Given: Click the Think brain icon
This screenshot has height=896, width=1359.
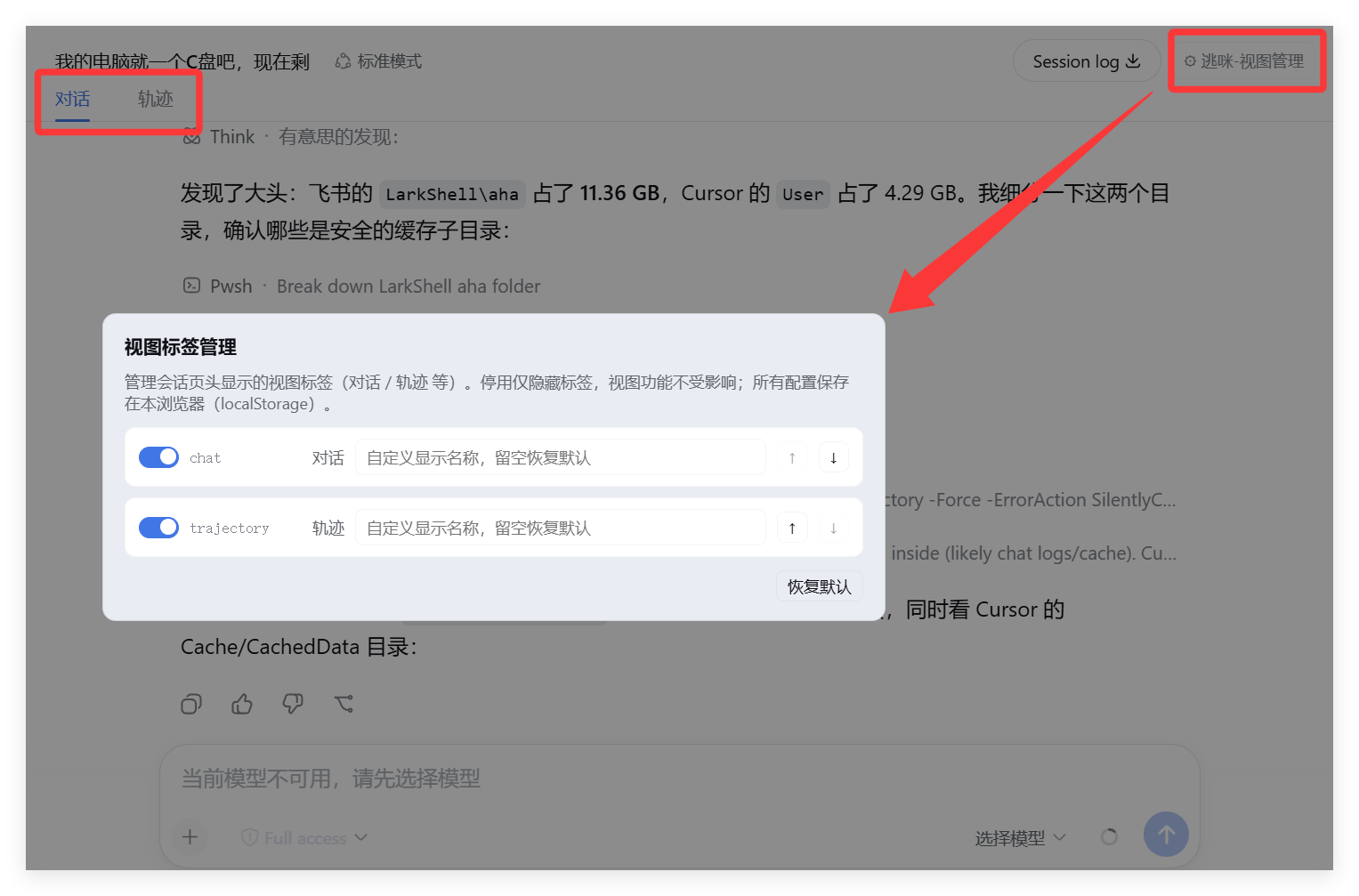Looking at the screenshot, I should (191, 137).
